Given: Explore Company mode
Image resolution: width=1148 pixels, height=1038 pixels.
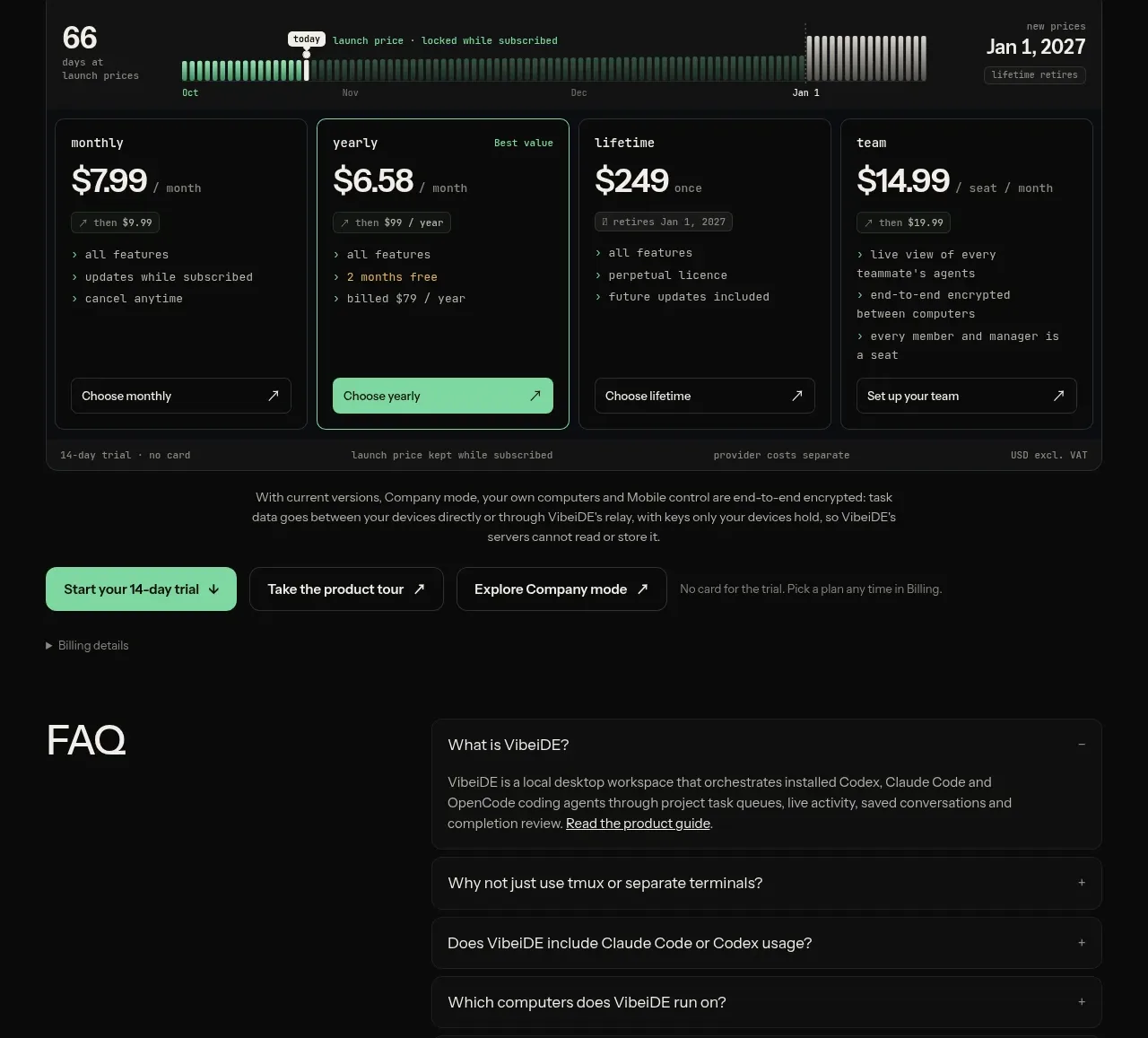Looking at the screenshot, I should coord(561,589).
